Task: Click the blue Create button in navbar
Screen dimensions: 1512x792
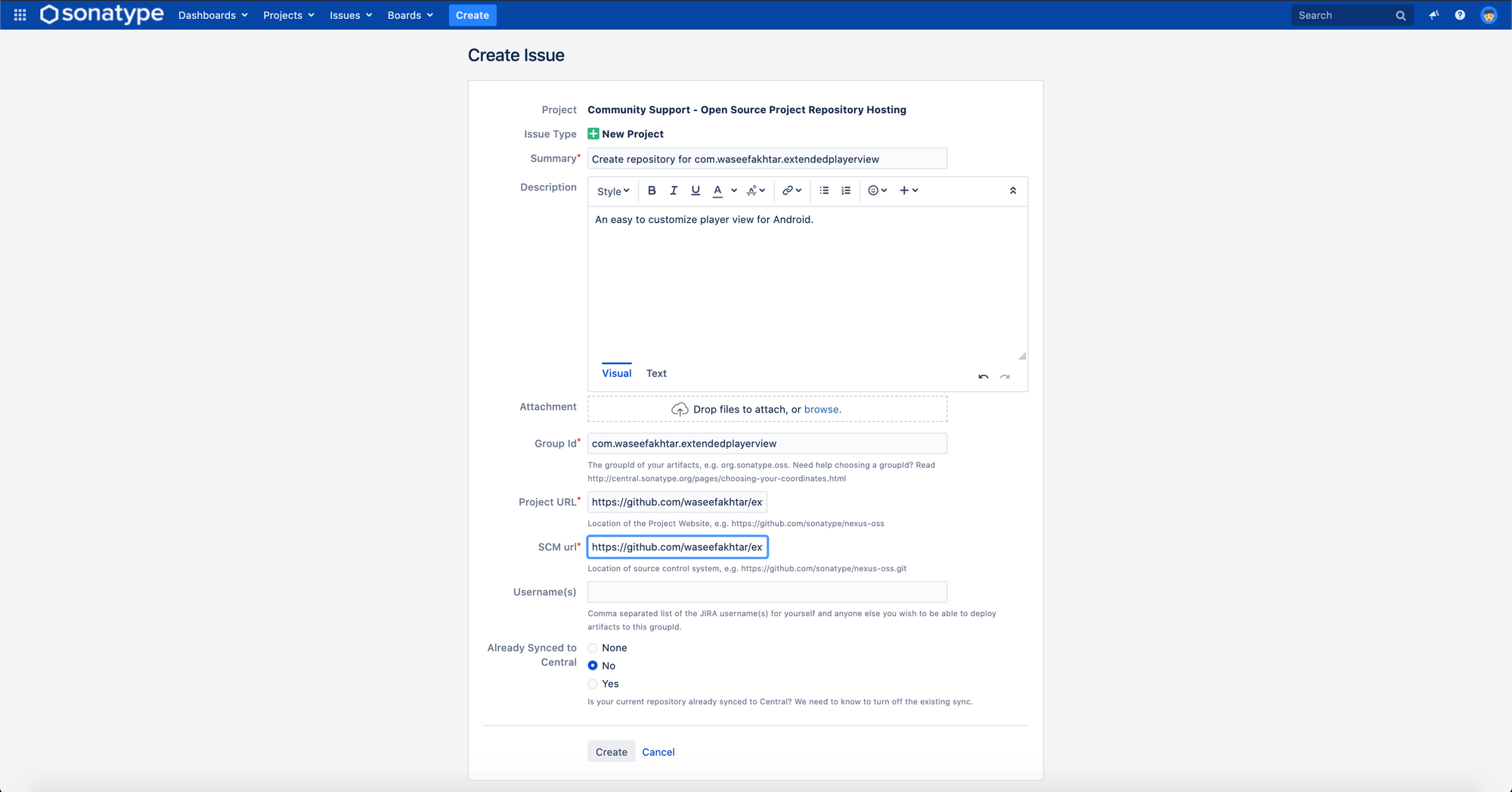Action: click(472, 15)
